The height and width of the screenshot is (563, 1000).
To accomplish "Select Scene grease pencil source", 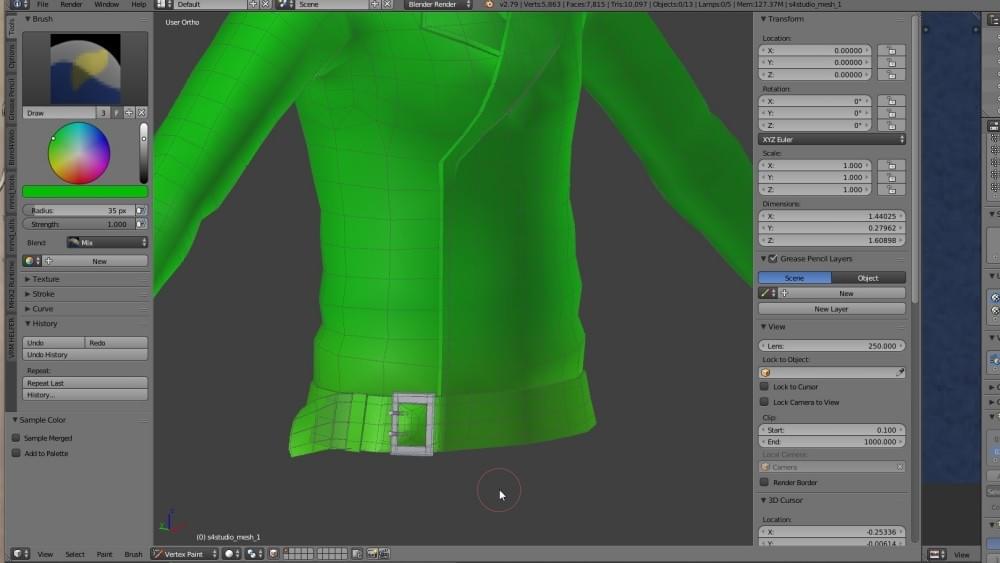I will point(795,278).
